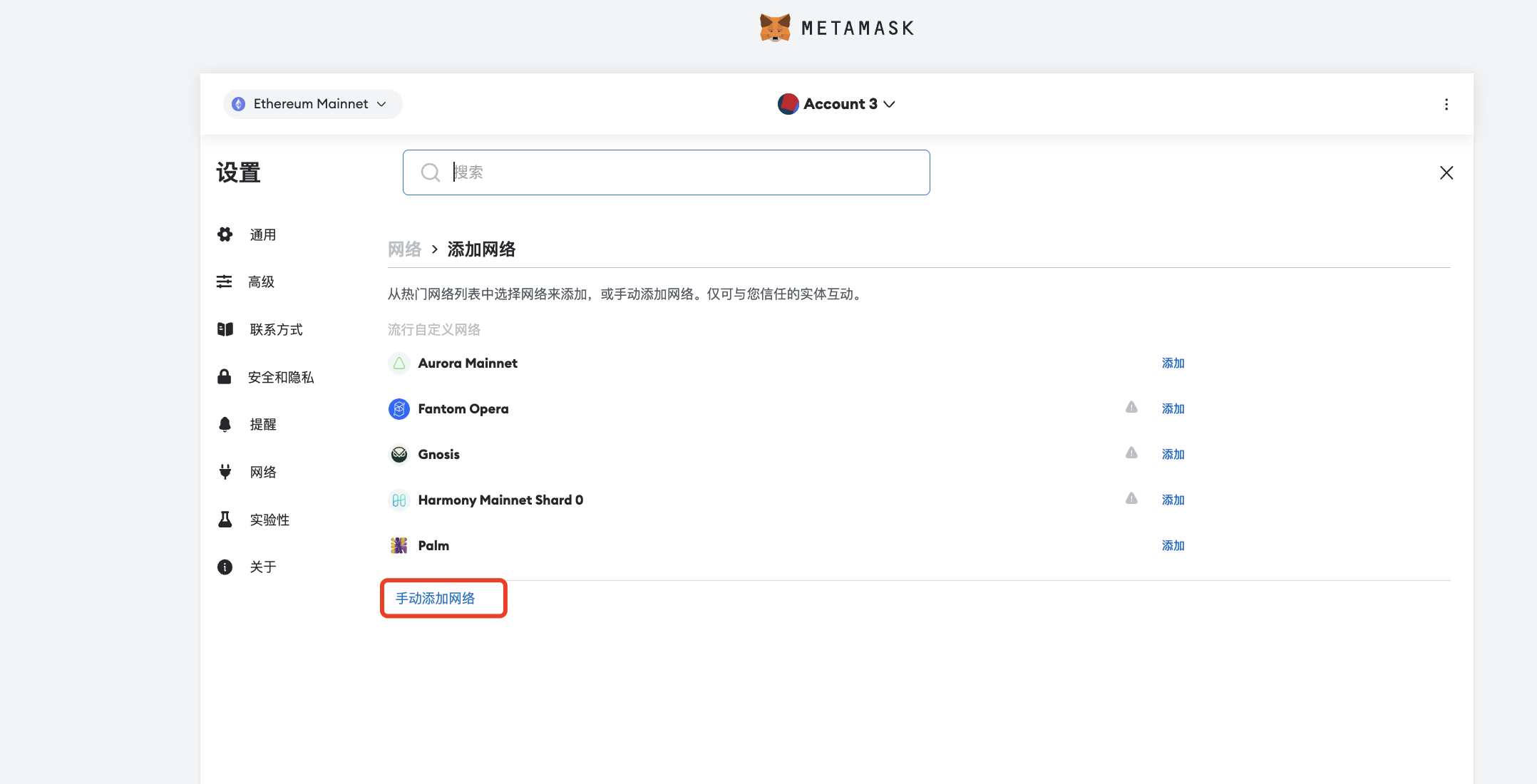Click the book icon beside 联系方式
1537x784 pixels.
(225, 329)
